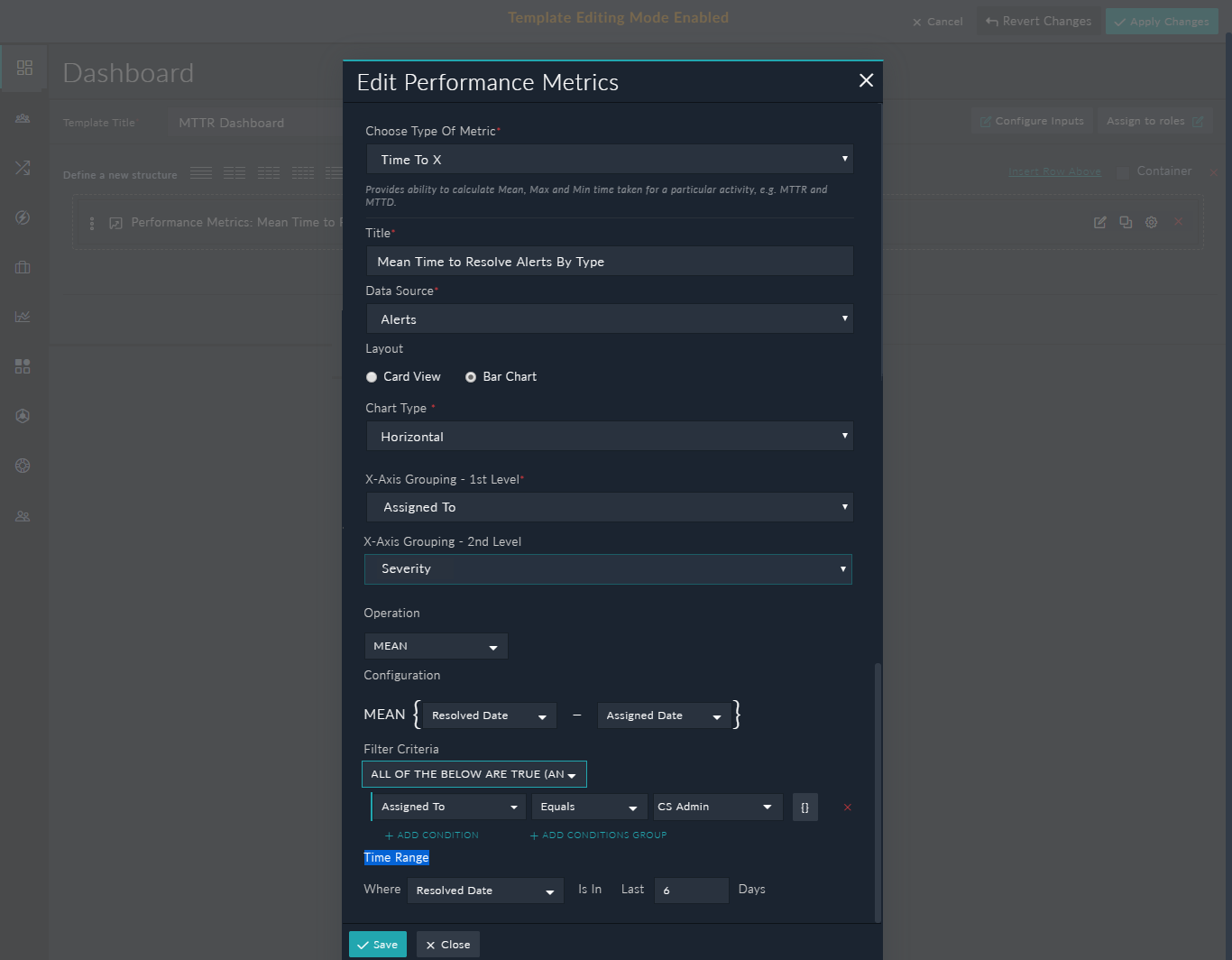1232x960 pixels.
Task: Select the Card View layout option
Action: click(372, 377)
